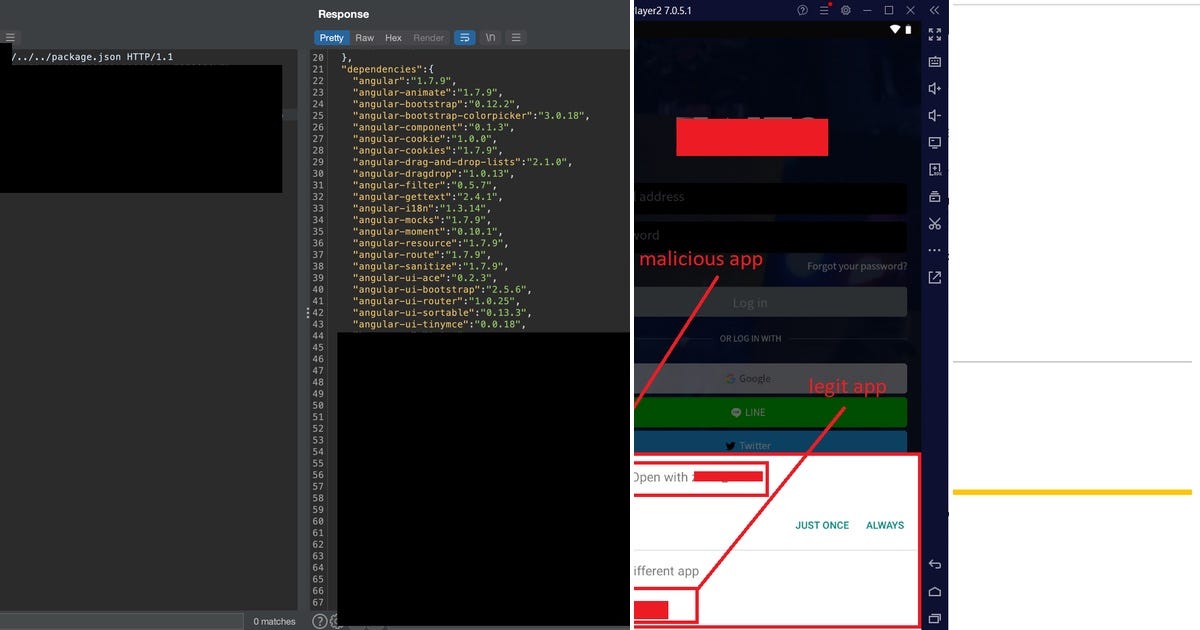
Task: Increase volume using the sidebar speaker icon
Action: [x=934, y=88]
